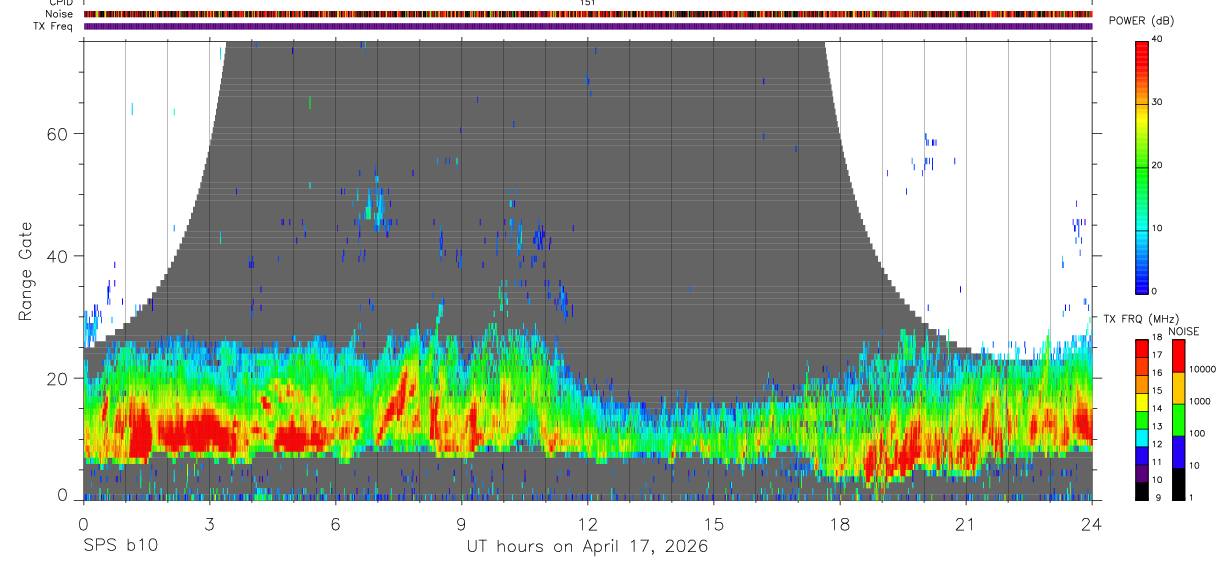Click the 6 hour tick on UT axis

pos(335,523)
